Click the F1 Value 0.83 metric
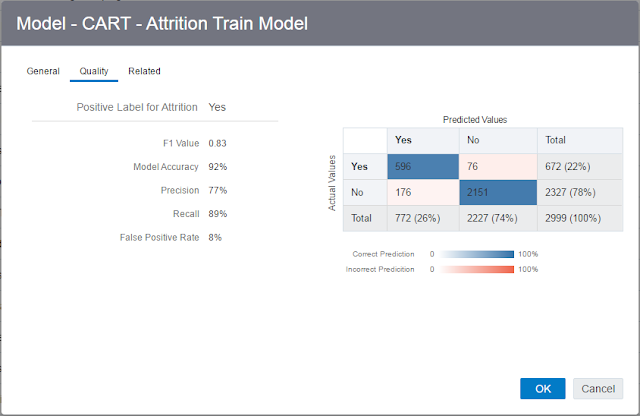 pos(217,143)
